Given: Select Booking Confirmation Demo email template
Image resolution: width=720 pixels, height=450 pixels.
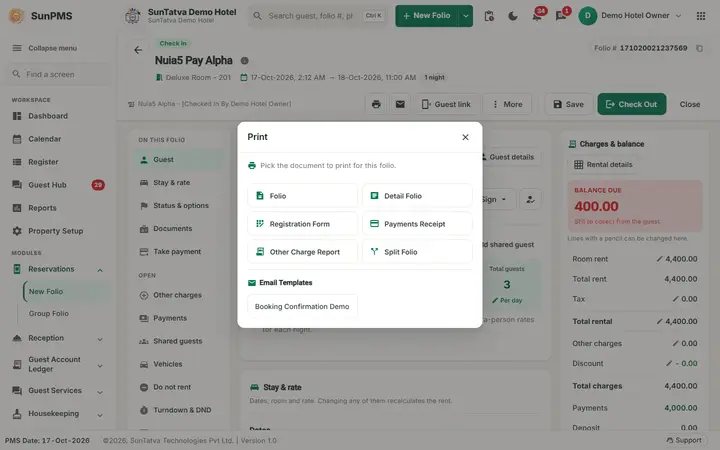Looking at the screenshot, I should pos(302,306).
